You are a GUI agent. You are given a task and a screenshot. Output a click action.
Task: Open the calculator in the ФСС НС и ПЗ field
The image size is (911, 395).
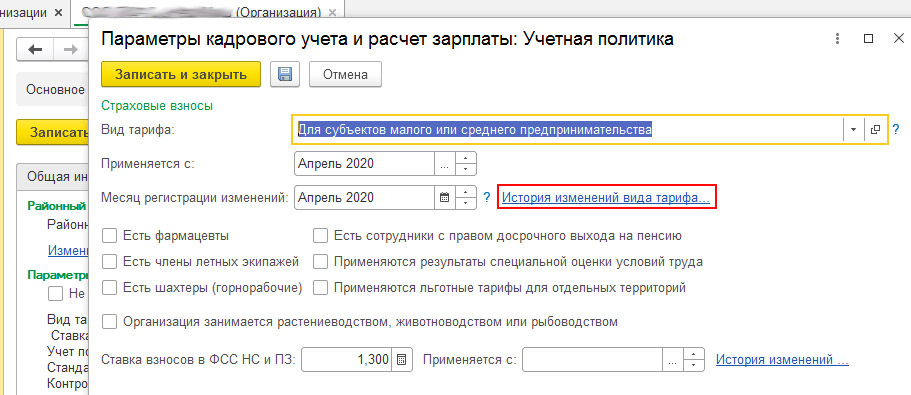click(401, 360)
